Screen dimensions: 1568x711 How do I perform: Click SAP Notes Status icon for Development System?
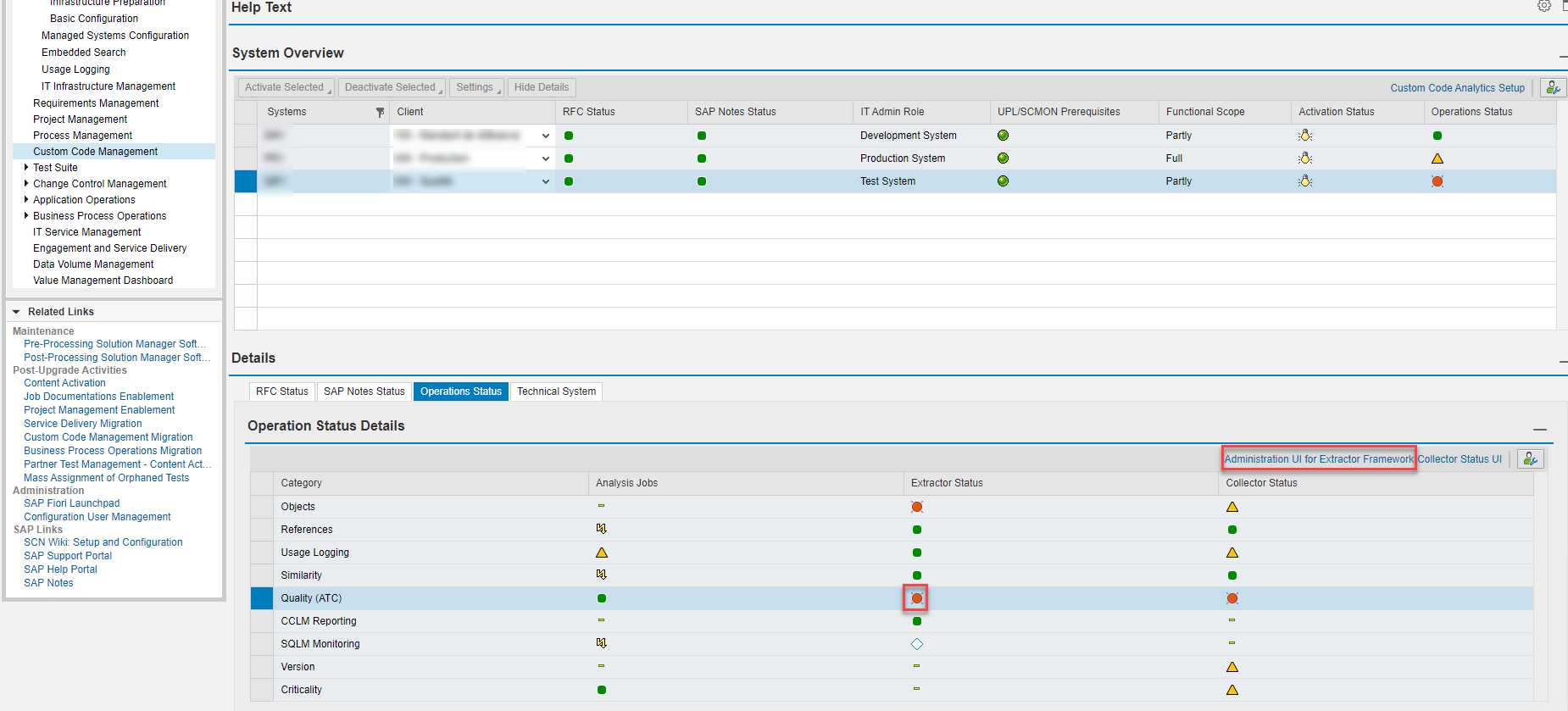pos(702,136)
